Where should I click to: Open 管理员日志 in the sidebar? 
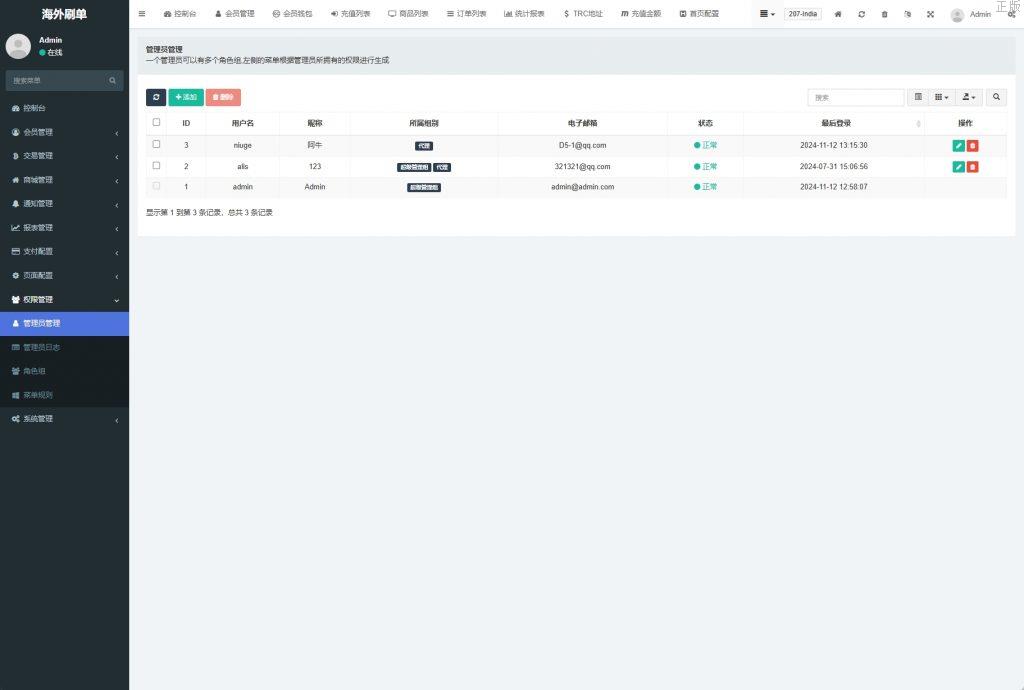pyautogui.click(x=64, y=347)
